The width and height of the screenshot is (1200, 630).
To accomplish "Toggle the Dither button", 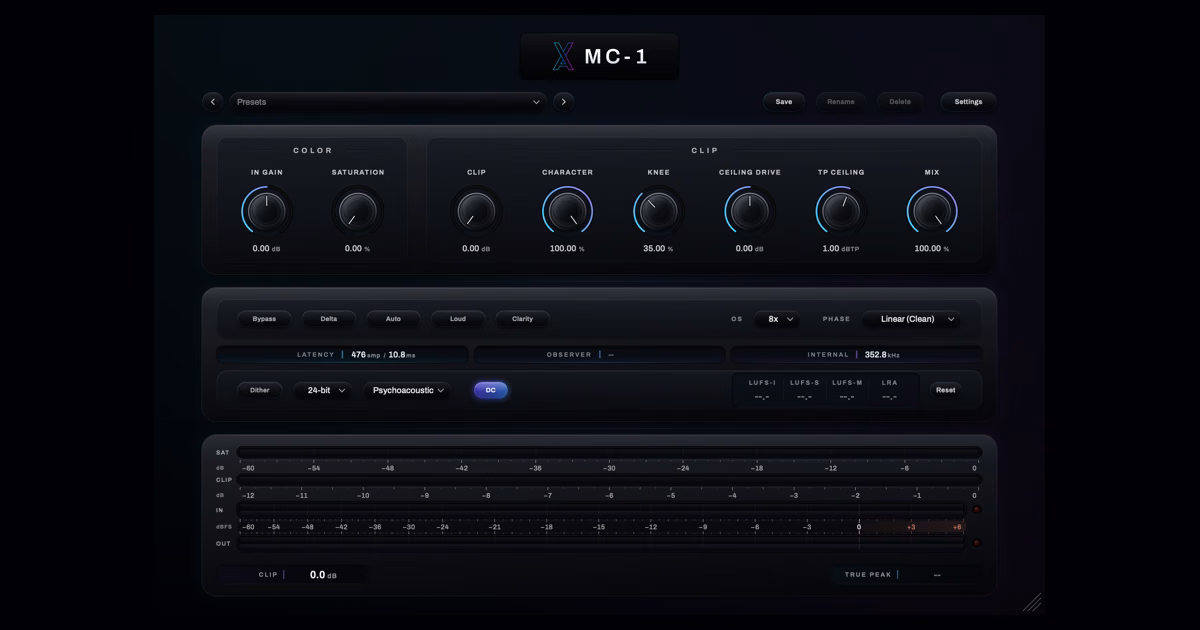I will coord(260,390).
